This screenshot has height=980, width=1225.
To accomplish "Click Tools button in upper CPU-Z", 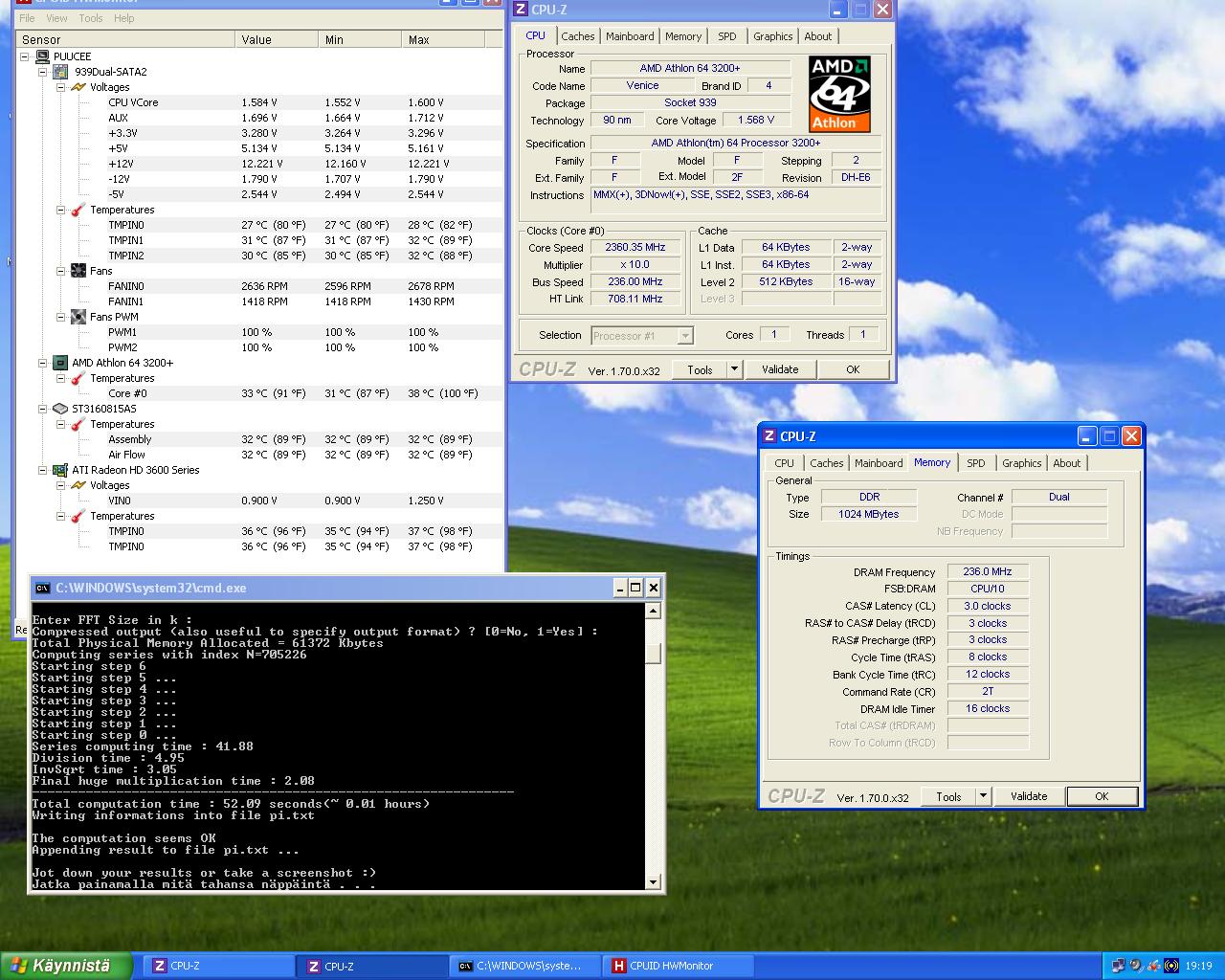I will coord(700,369).
